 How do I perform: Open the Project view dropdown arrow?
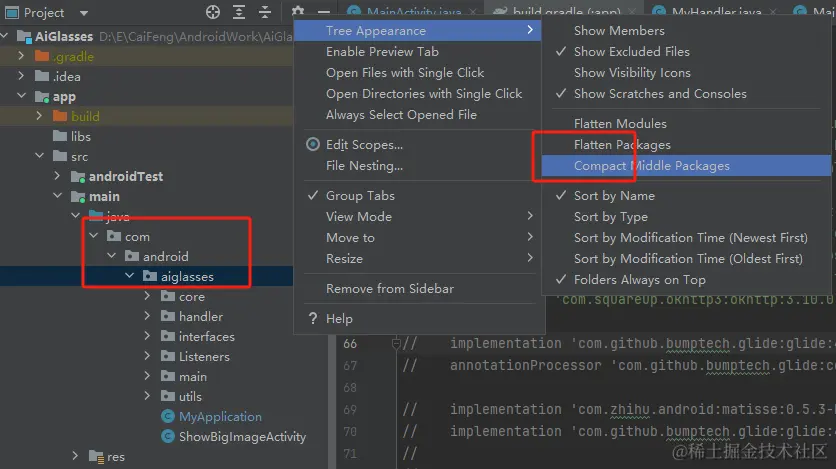coord(84,13)
